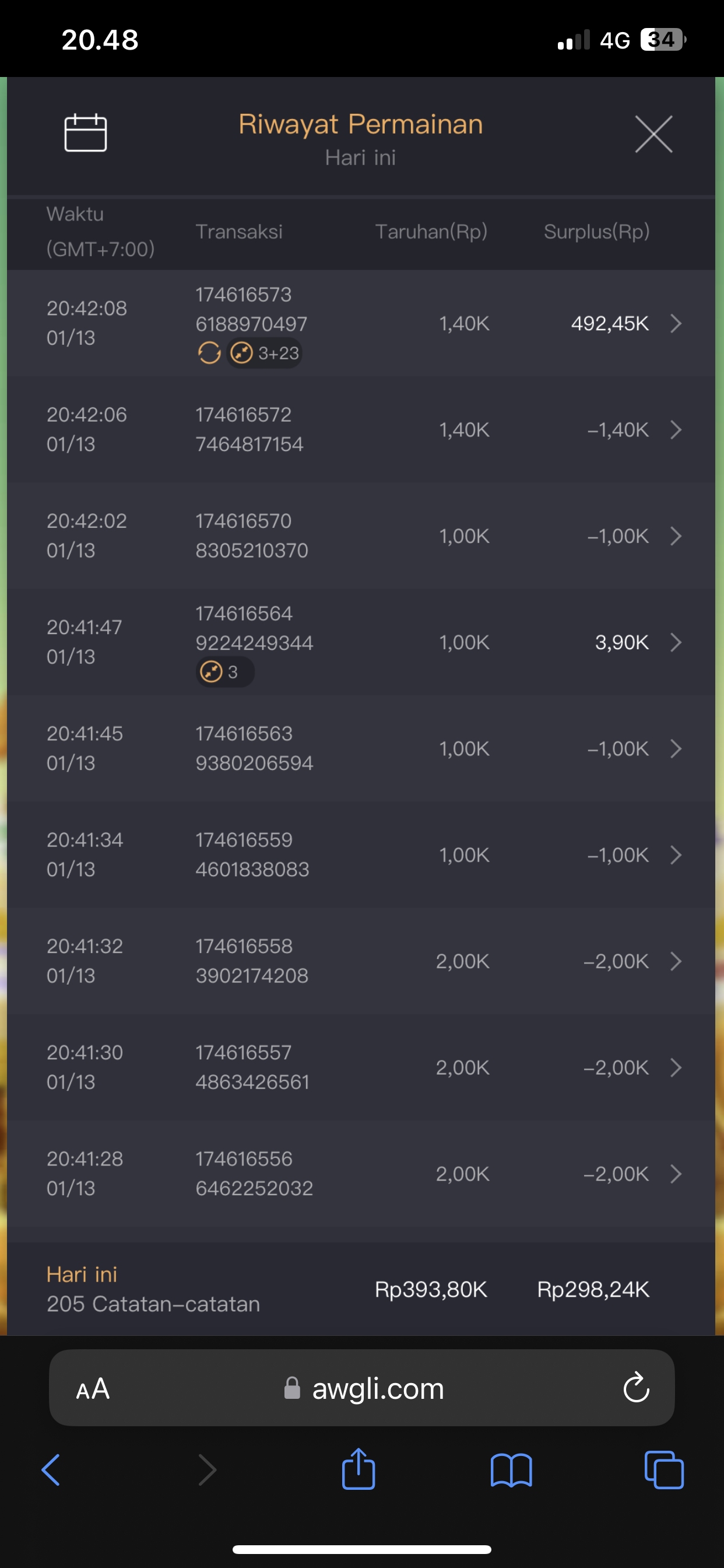The width and height of the screenshot is (724, 1568).
Task: Expand details for 20:42:06 transaction
Action: (676, 430)
